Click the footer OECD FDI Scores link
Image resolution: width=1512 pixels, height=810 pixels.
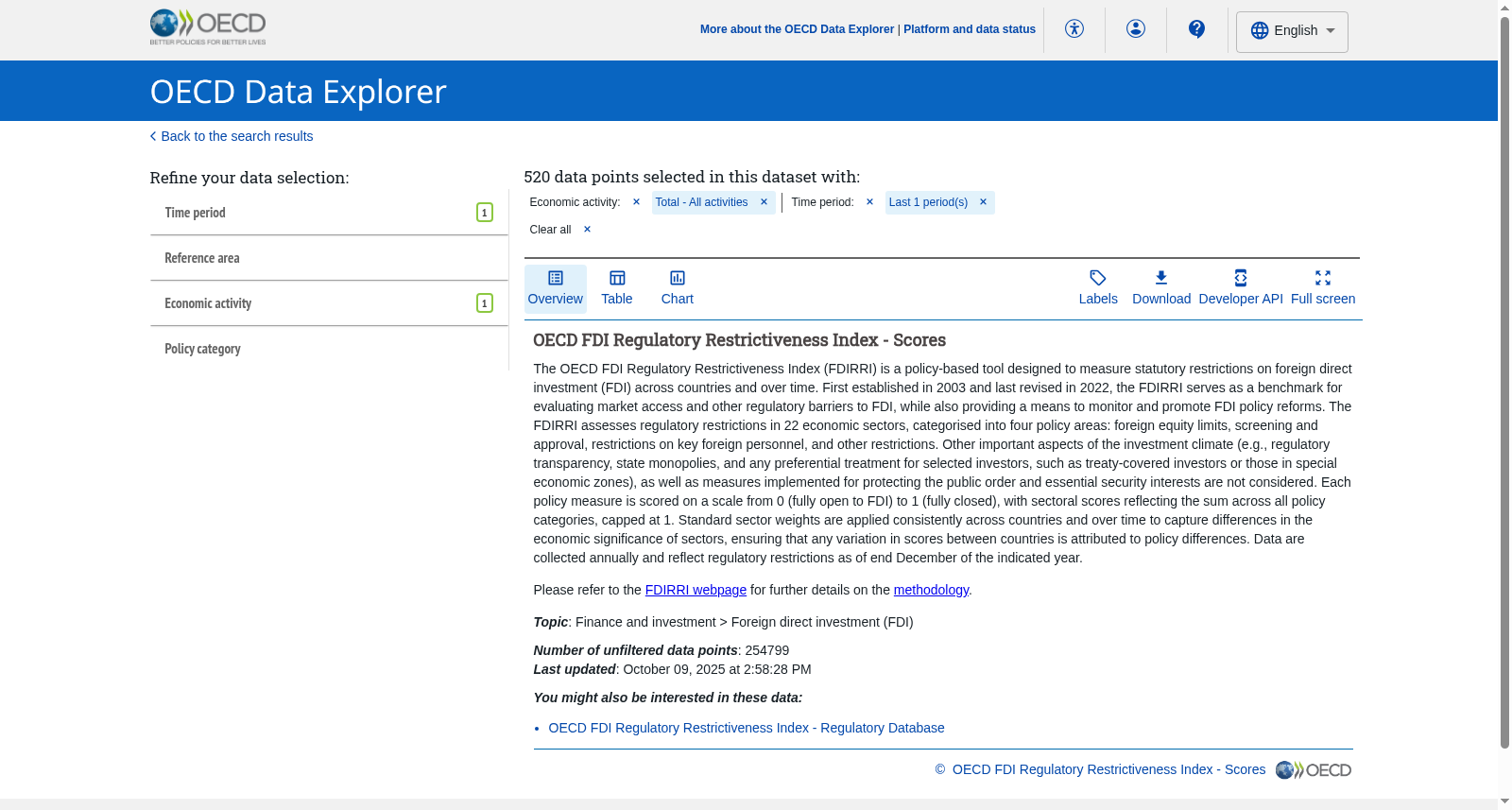[x=1108, y=769]
